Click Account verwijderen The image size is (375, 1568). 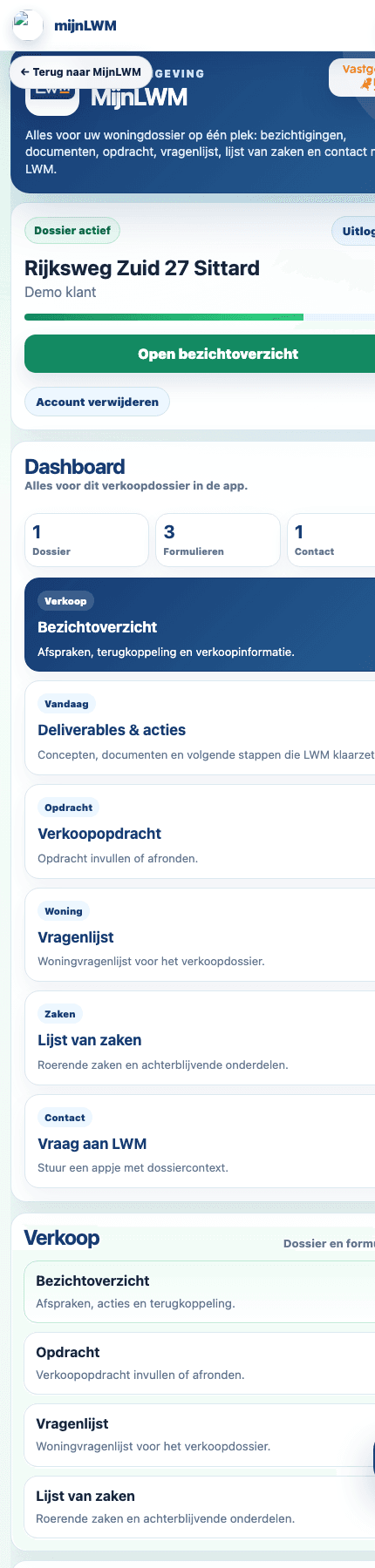coord(97,402)
